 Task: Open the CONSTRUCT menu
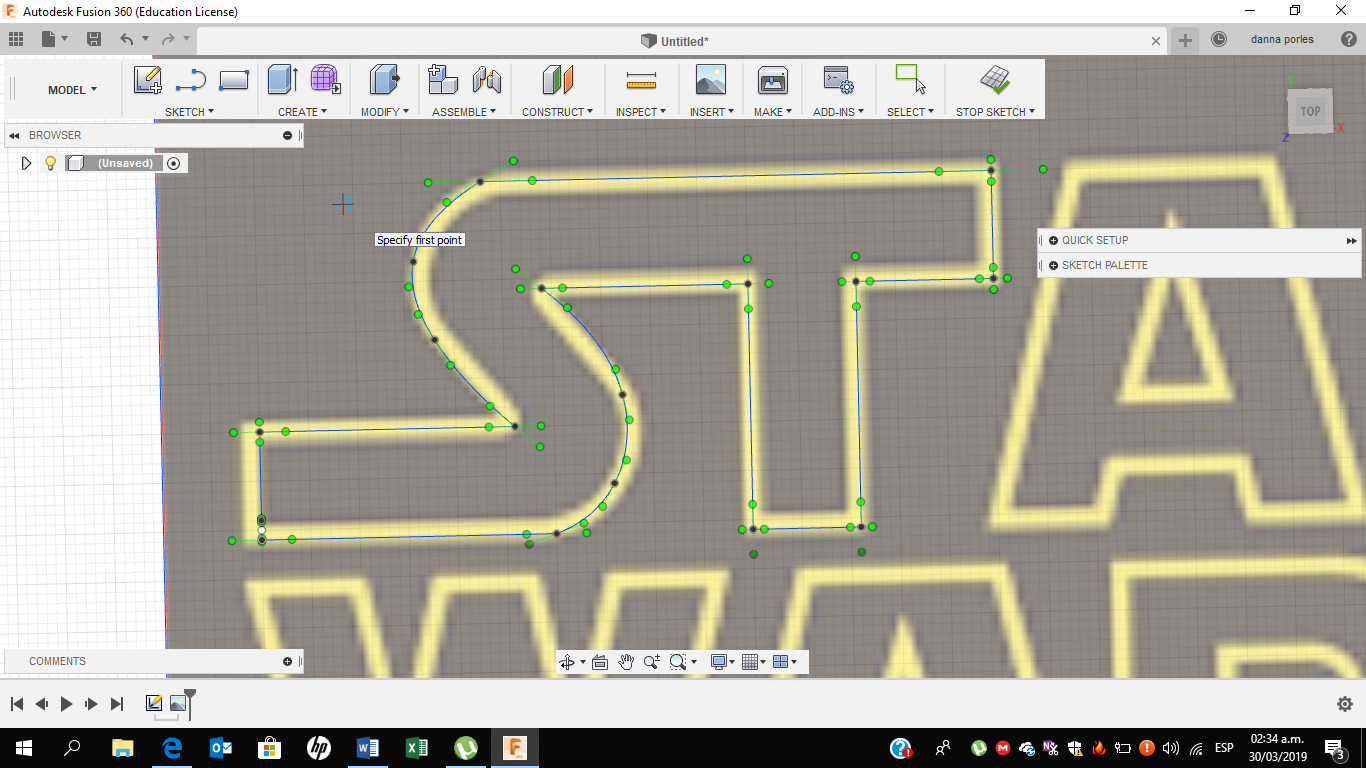click(557, 112)
